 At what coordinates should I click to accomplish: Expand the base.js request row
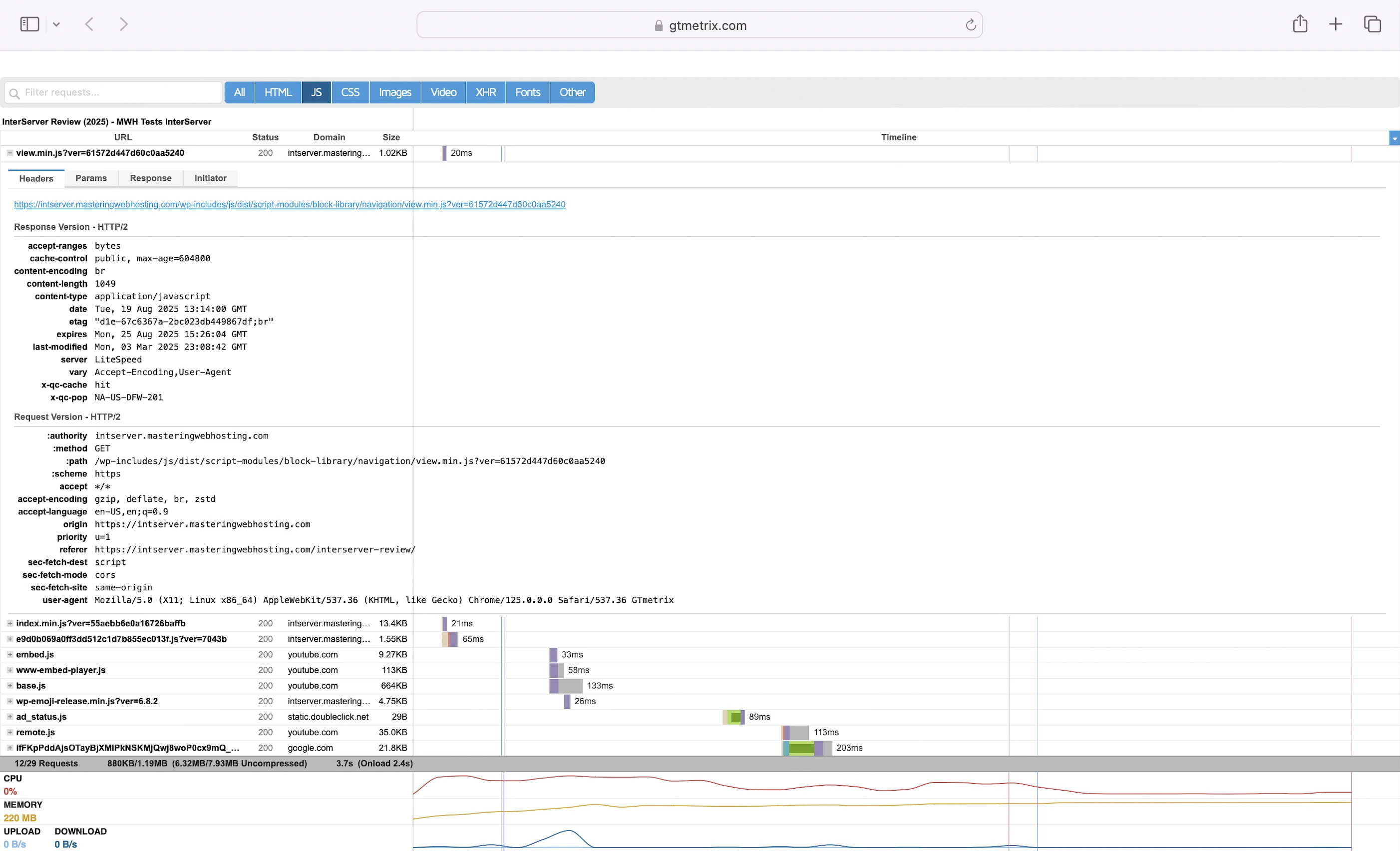[9, 686]
